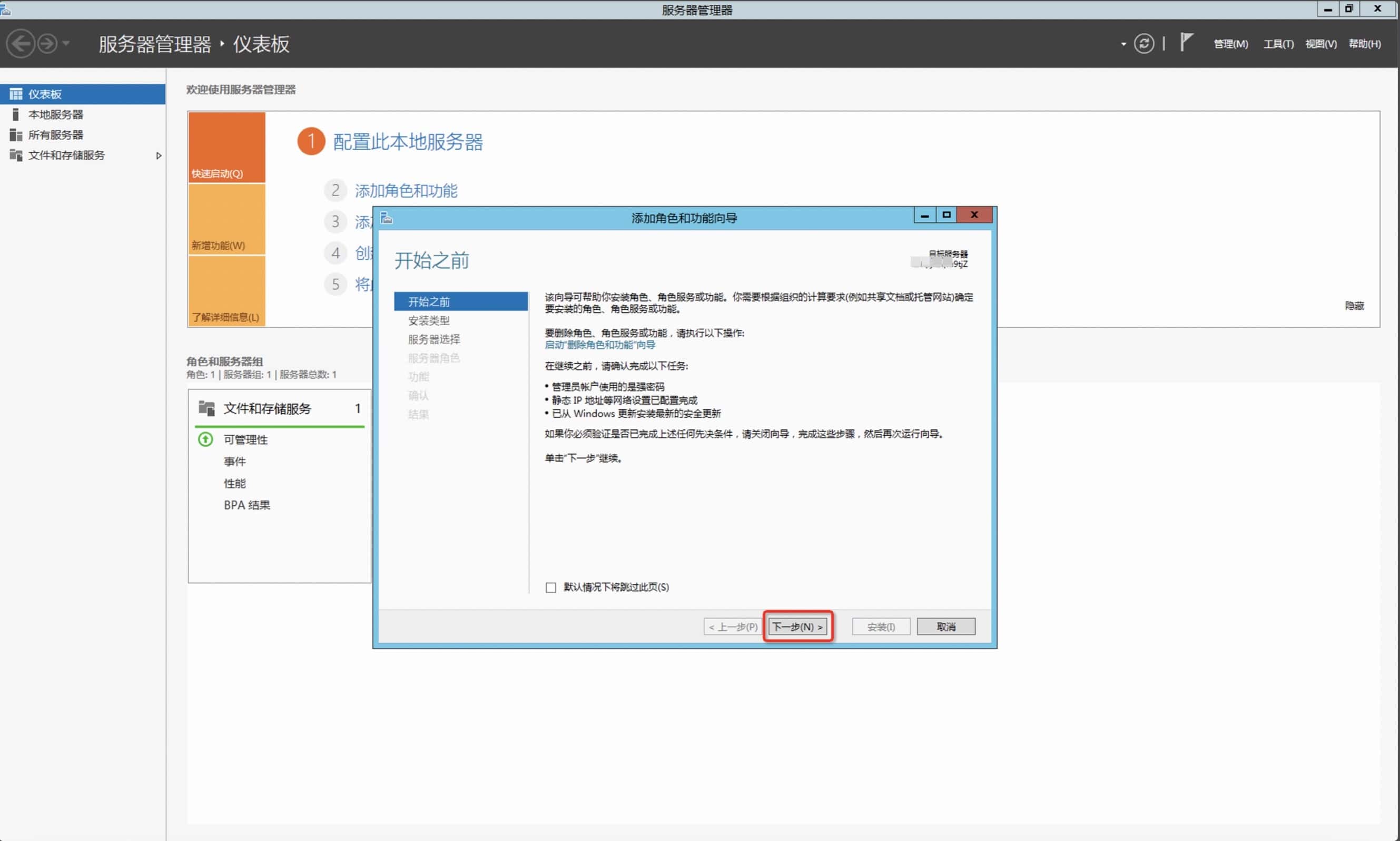Viewport: 1400px width, 841px height.
Task: Open the 管理(M) menu
Action: (1230, 44)
